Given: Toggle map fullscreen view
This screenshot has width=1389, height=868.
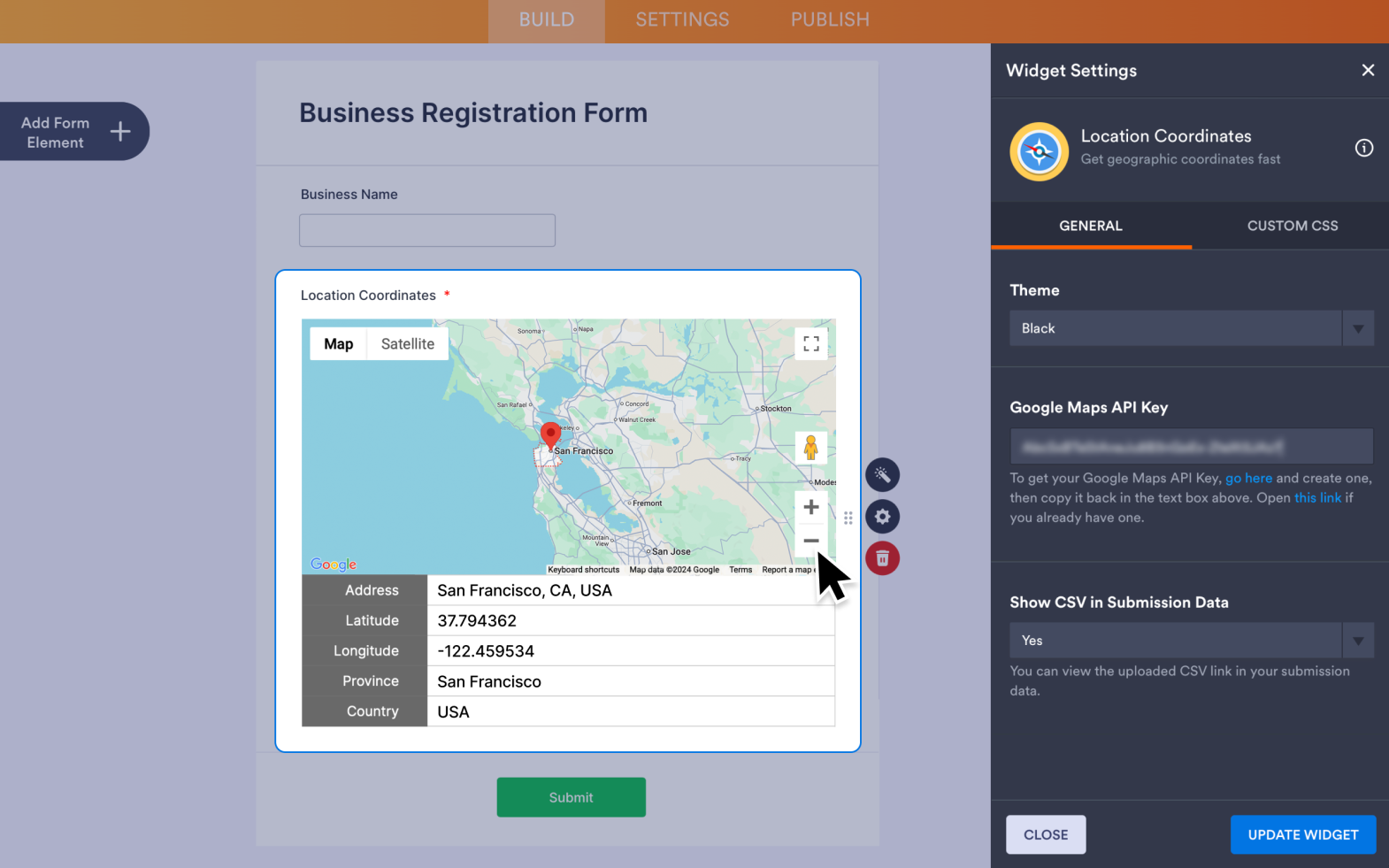Looking at the screenshot, I should point(810,344).
